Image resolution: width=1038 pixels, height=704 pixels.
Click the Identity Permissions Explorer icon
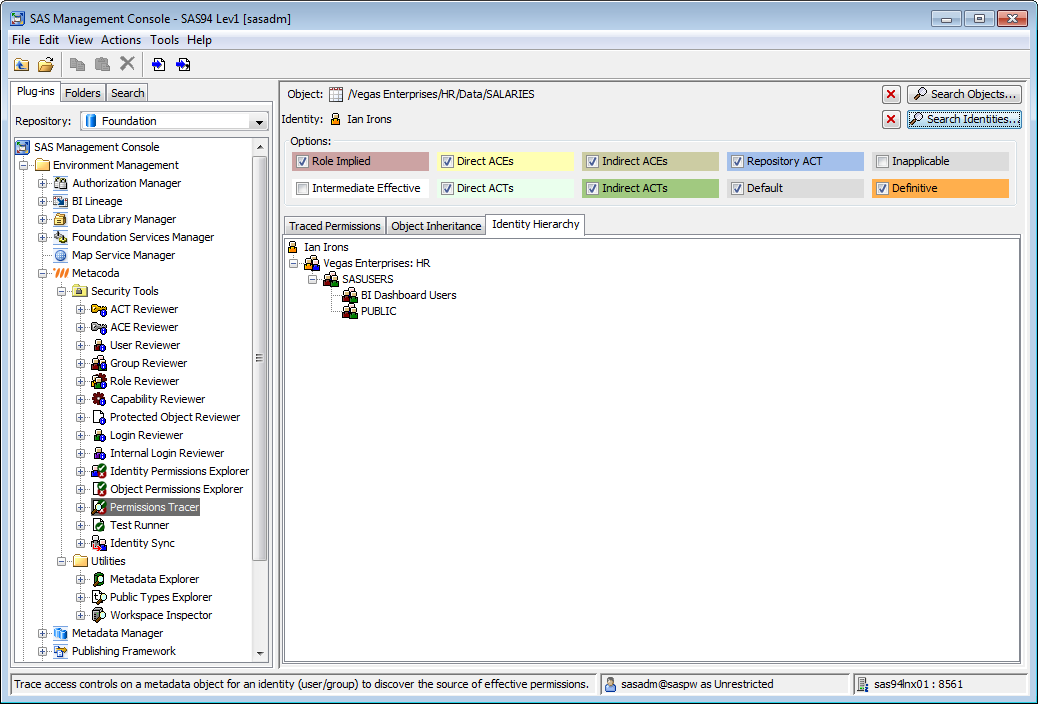coord(99,471)
